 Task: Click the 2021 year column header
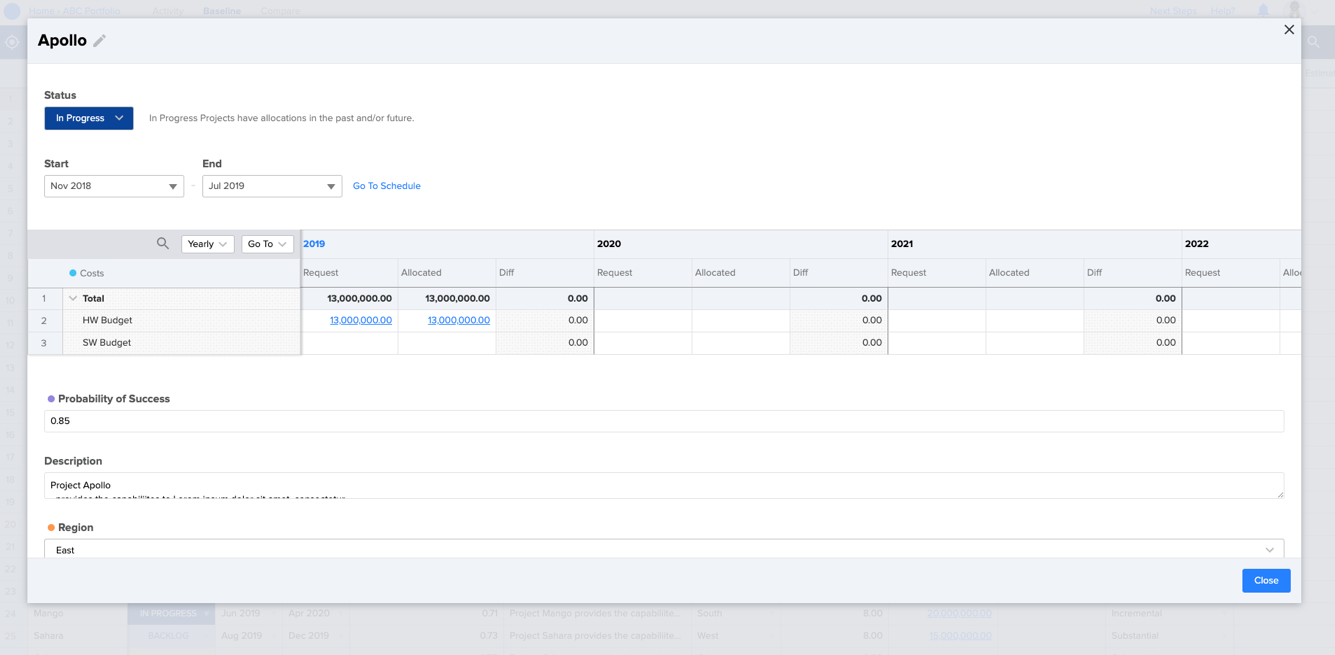[x=902, y=244]
